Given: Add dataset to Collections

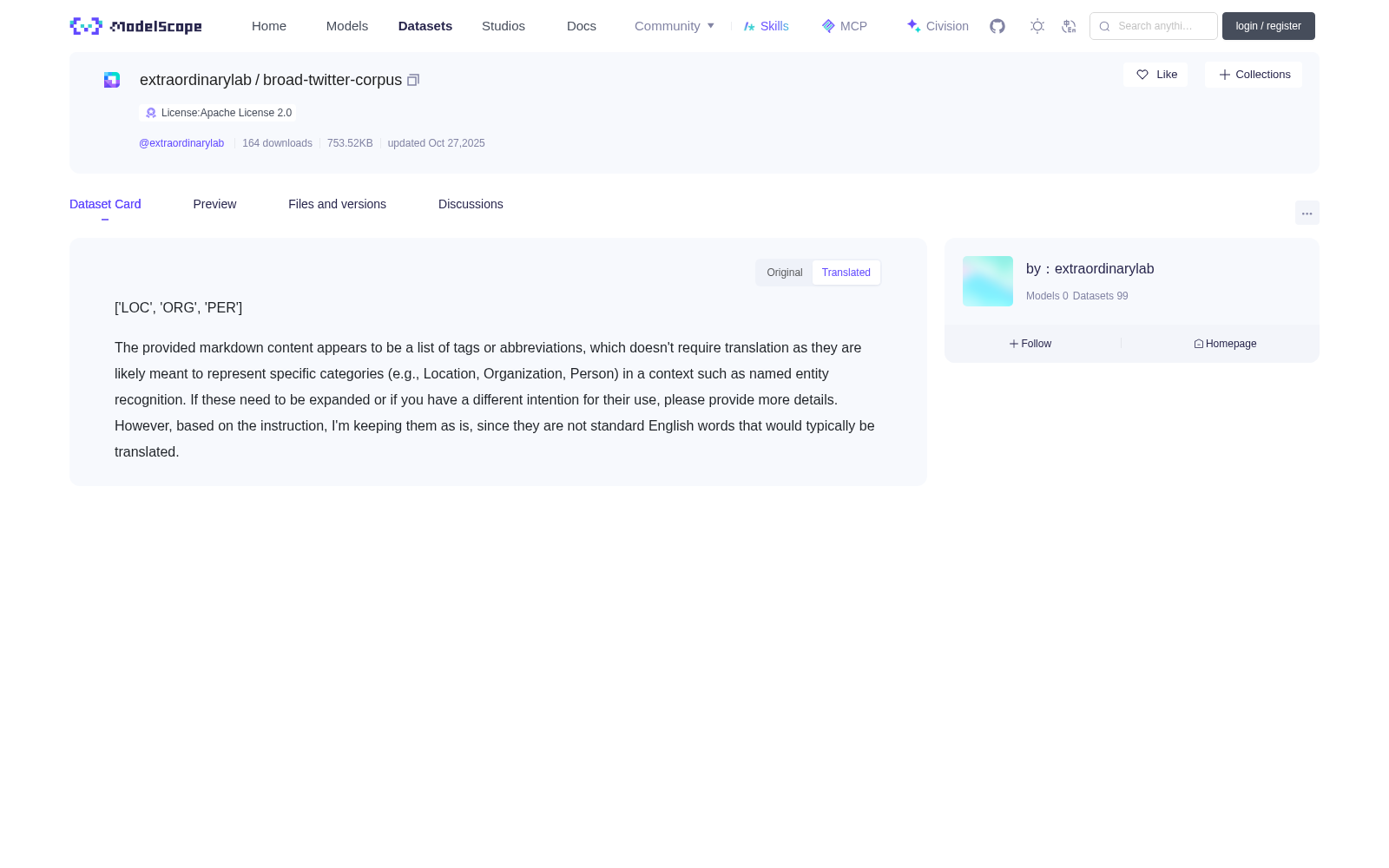Looking at the screenshot, I should (x=1254, y=75).
